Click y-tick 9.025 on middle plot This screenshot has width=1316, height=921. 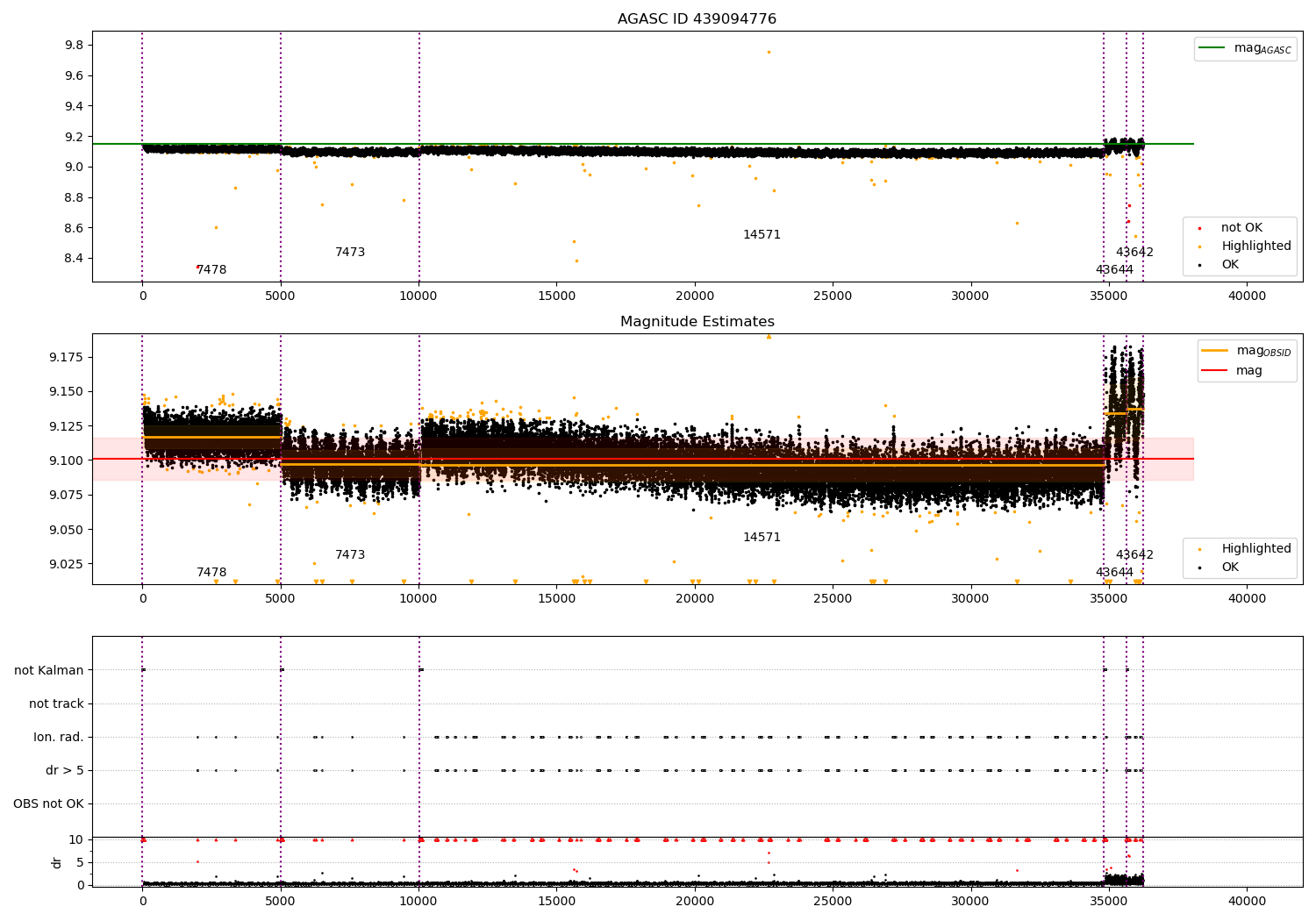pyautogui.click(x=67, y=564)
